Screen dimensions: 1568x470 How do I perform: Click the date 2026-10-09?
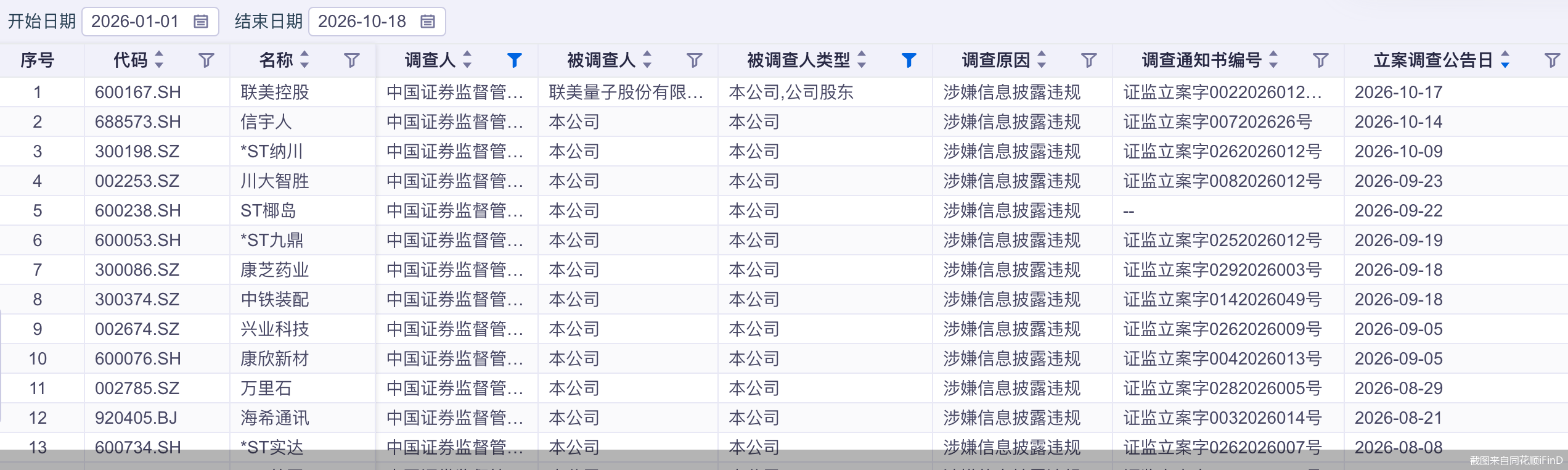tap(1399, 152)
